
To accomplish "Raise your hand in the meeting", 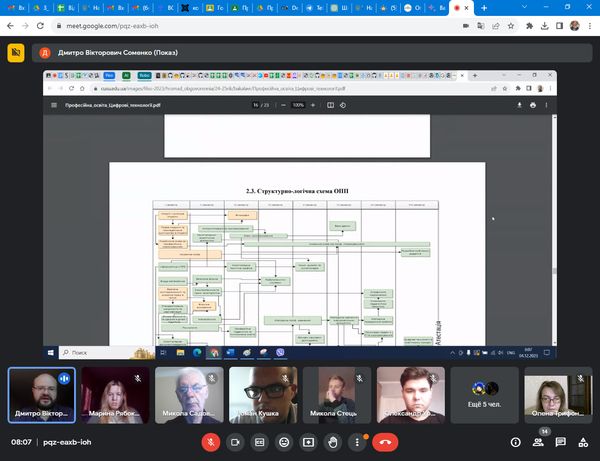I will 332,441.
